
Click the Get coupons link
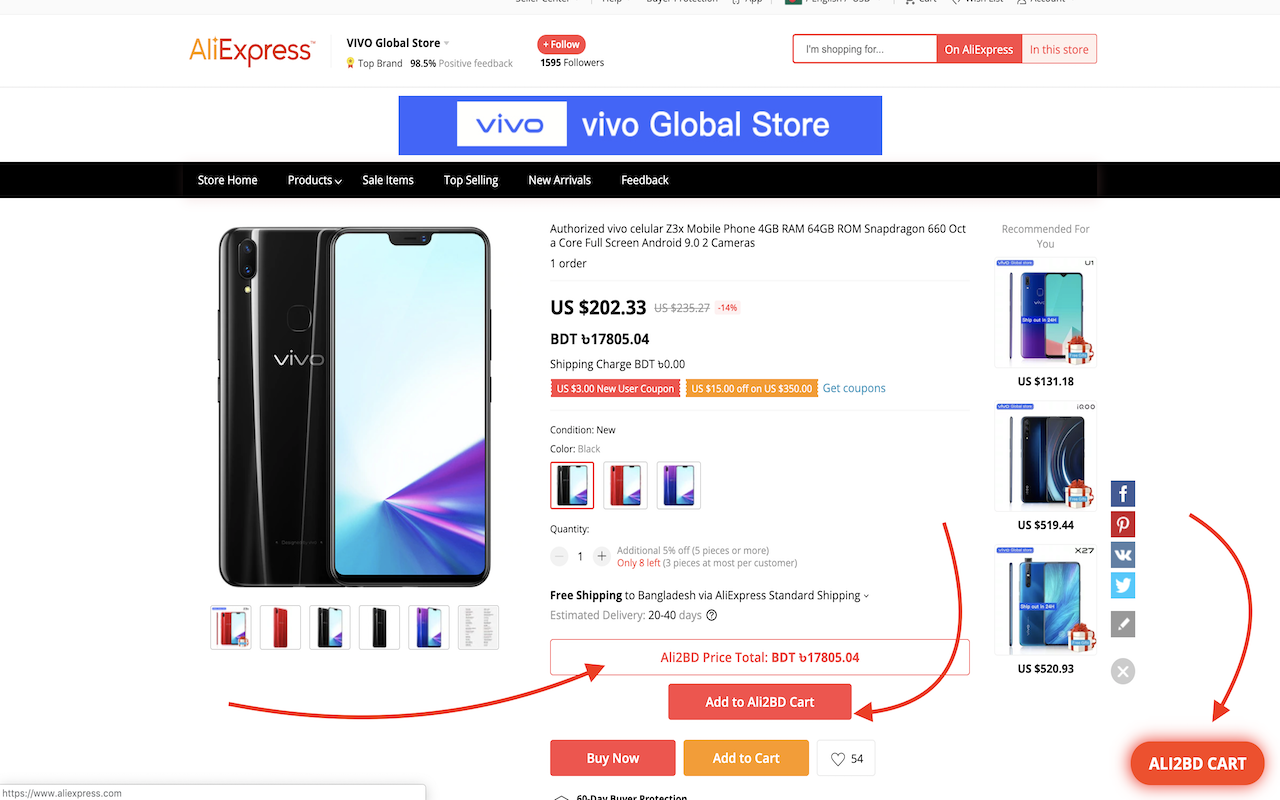click(x=853, y=388)
